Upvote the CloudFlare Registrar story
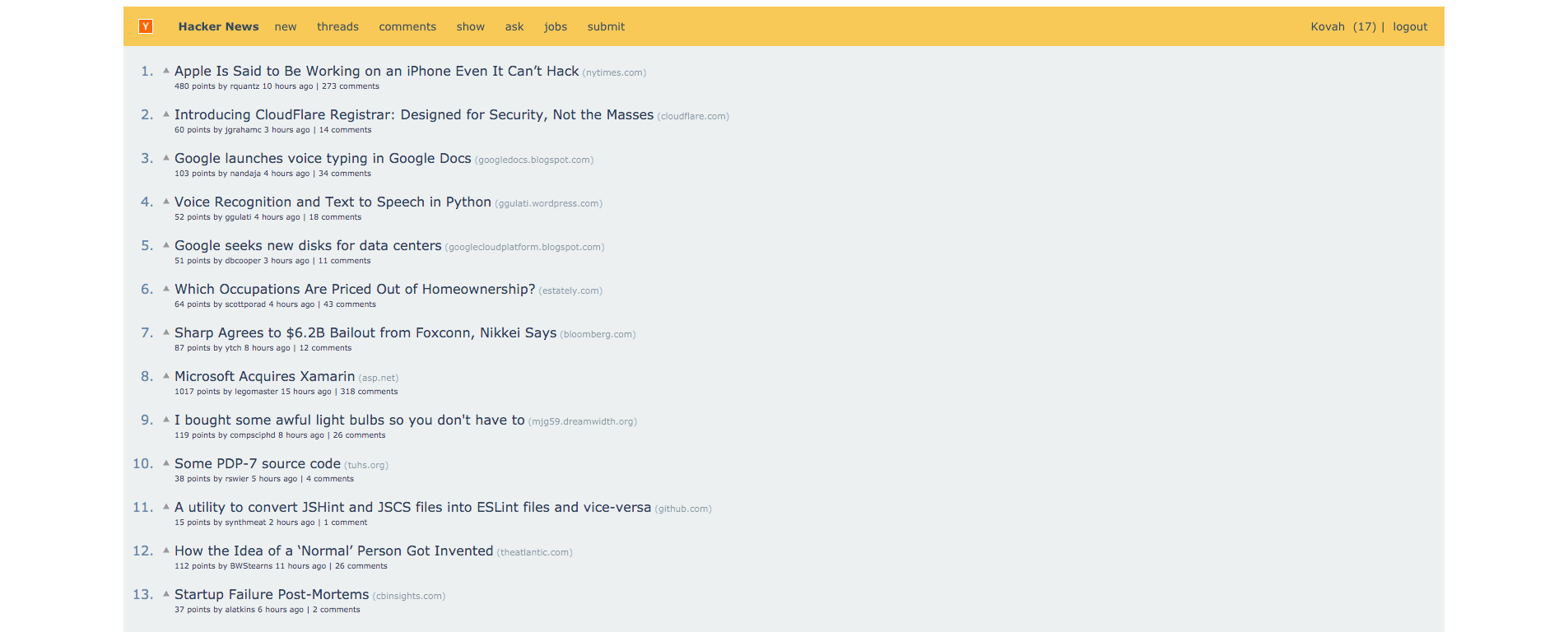Viewport: 1568px width, 632px height. click(166, 114)
